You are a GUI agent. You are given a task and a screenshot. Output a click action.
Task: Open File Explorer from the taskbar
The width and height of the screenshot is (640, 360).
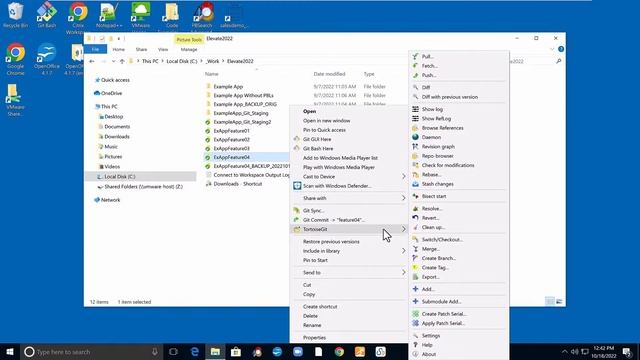click(215, 351)
